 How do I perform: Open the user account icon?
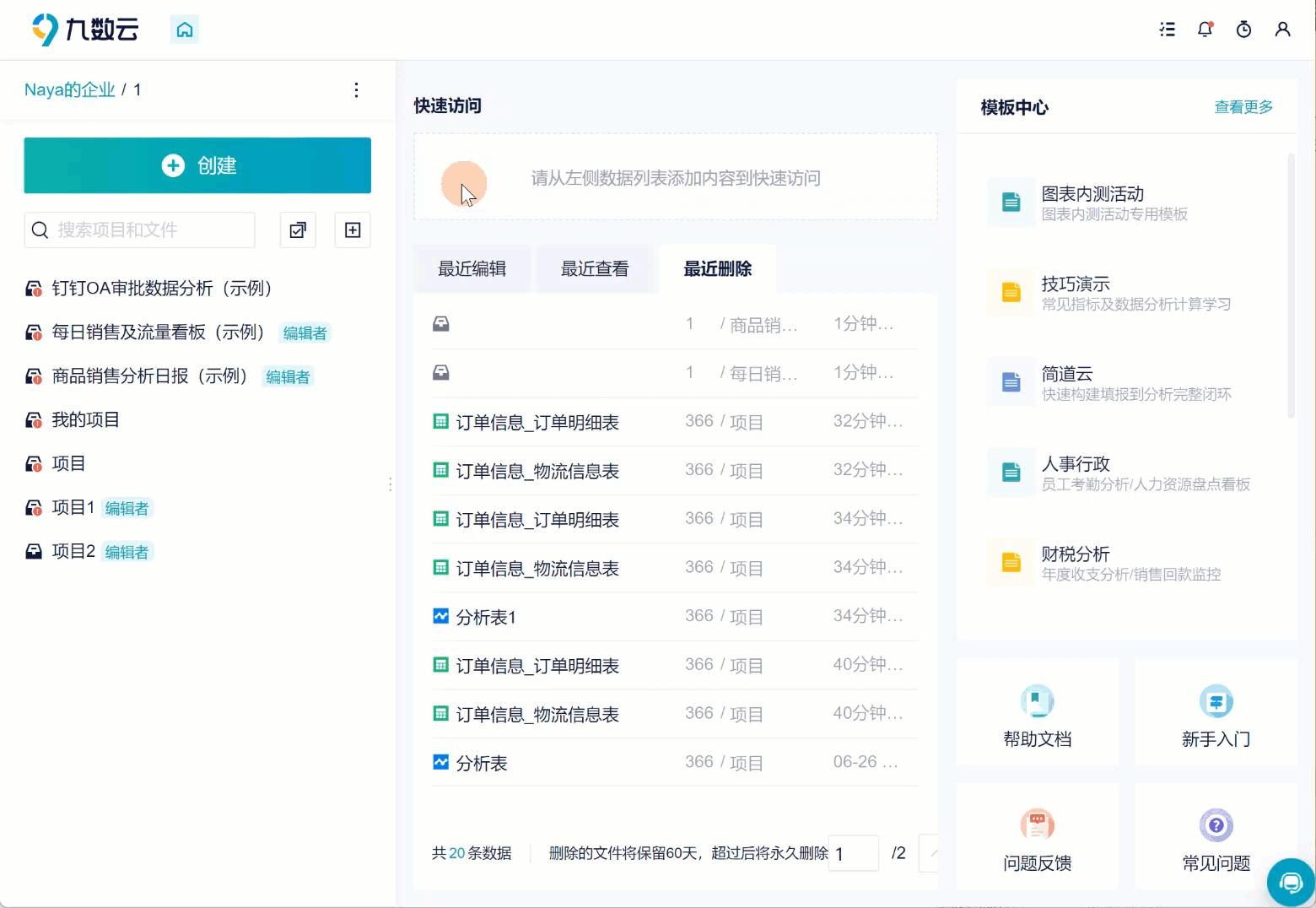(x=1282, y=30)
